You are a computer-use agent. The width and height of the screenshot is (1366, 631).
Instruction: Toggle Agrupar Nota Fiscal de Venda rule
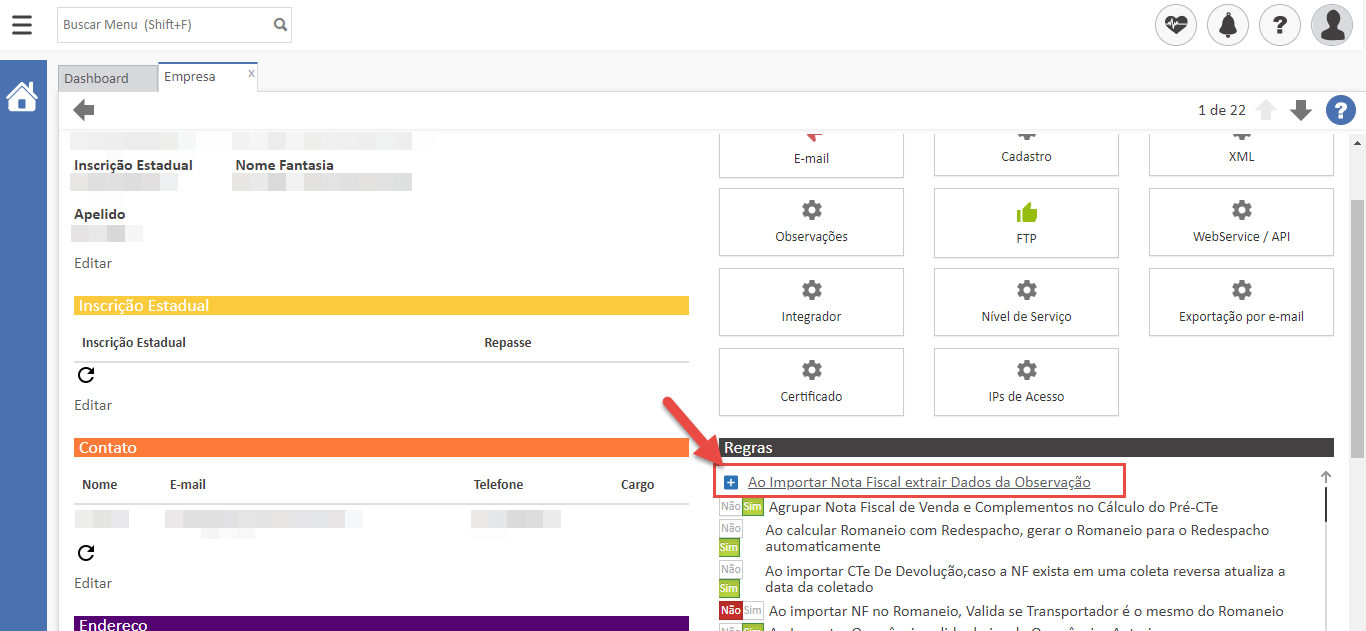tap(741, 507)
